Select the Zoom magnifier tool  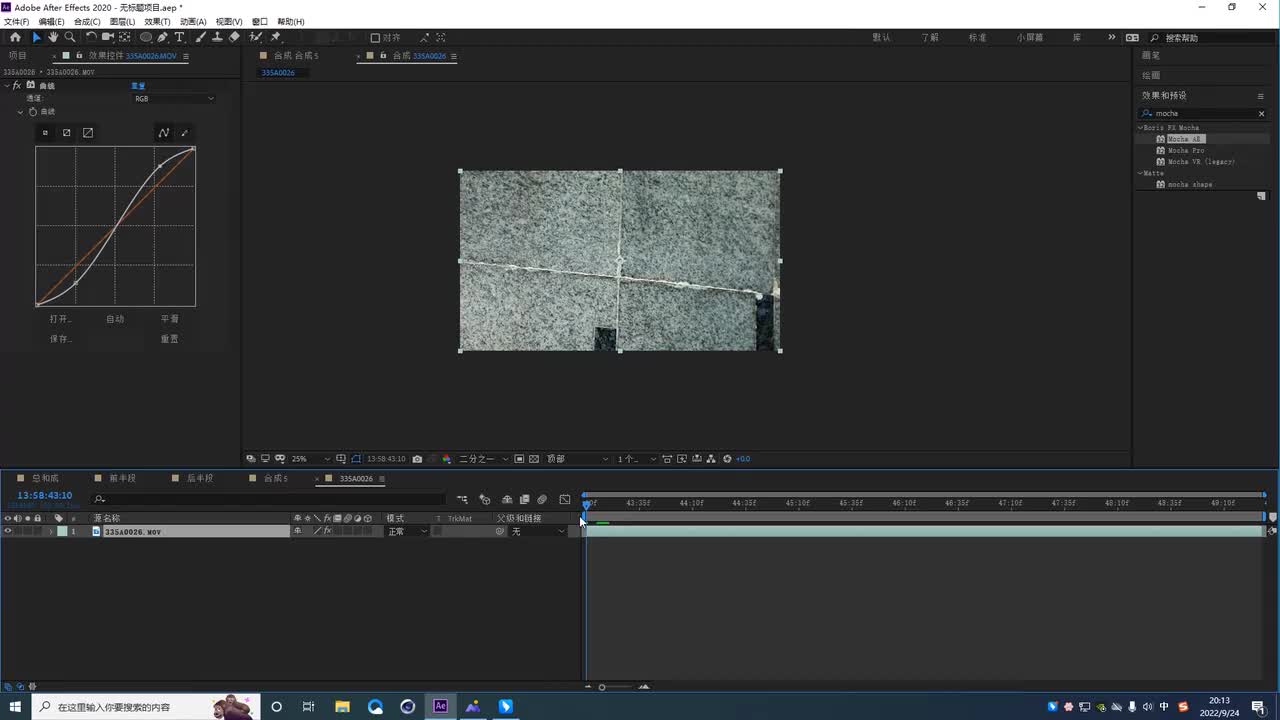coord(70,37)
